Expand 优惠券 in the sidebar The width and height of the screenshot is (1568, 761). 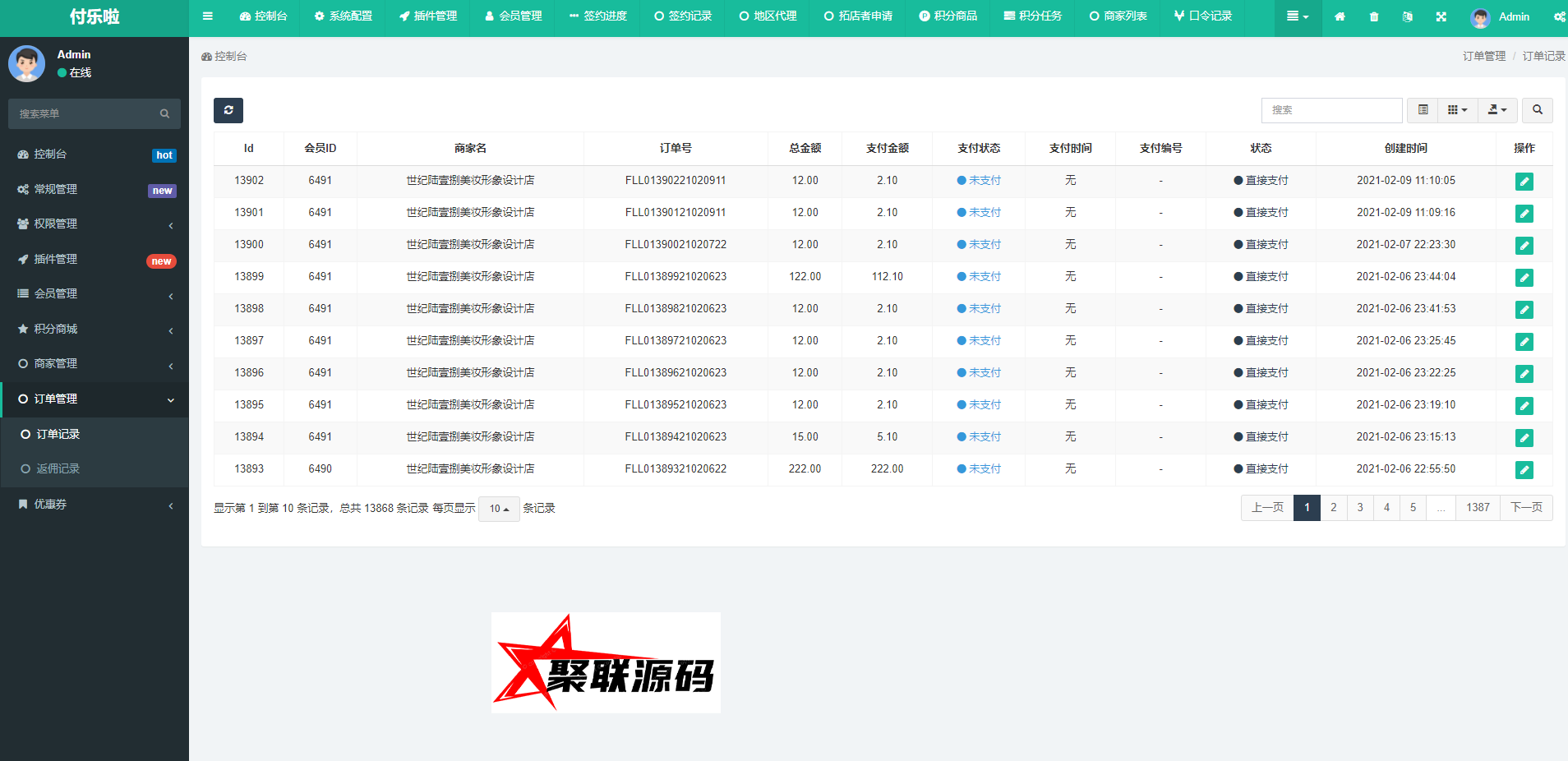pyautogui.click(x=95, y=505)
